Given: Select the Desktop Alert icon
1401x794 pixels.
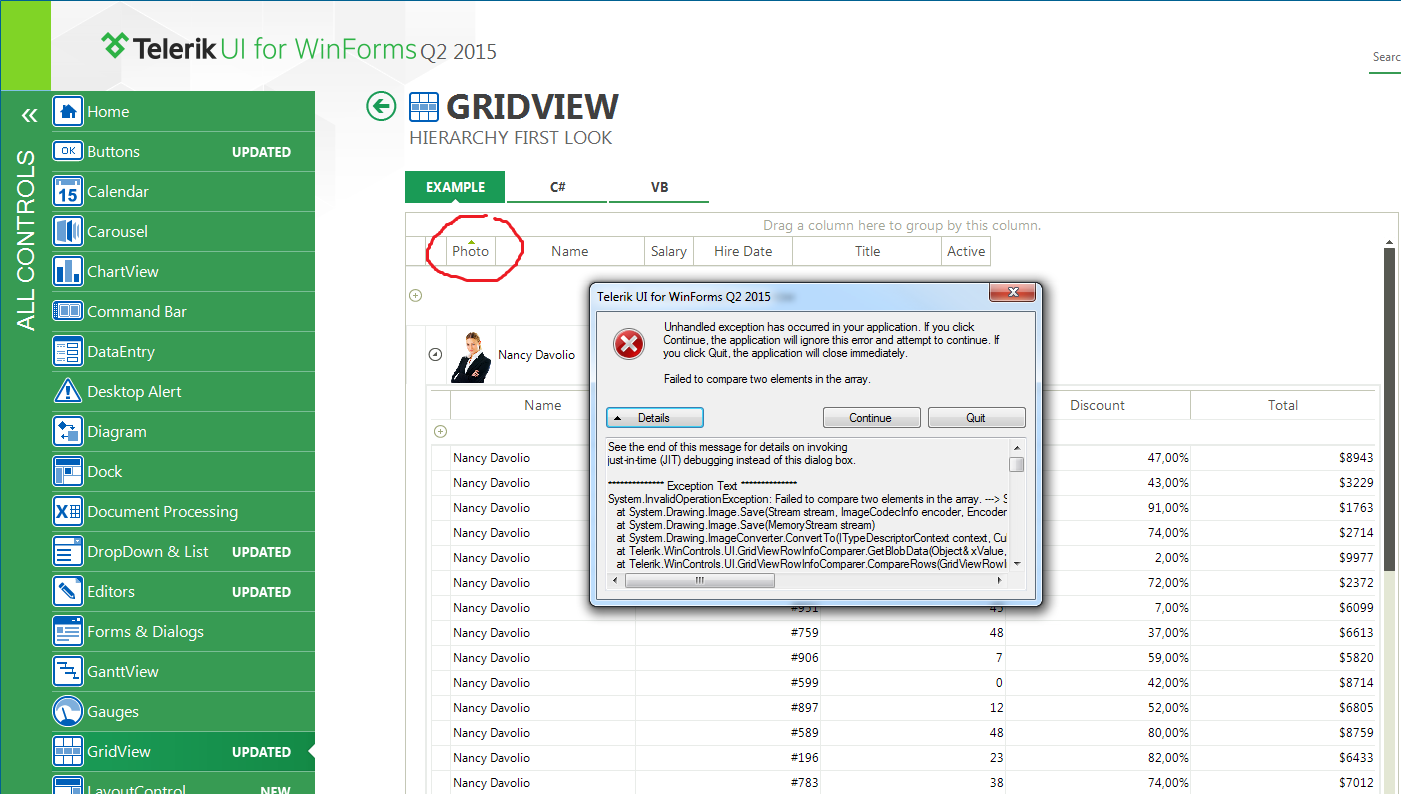Looking at the screenshot, I should [68, 391].
